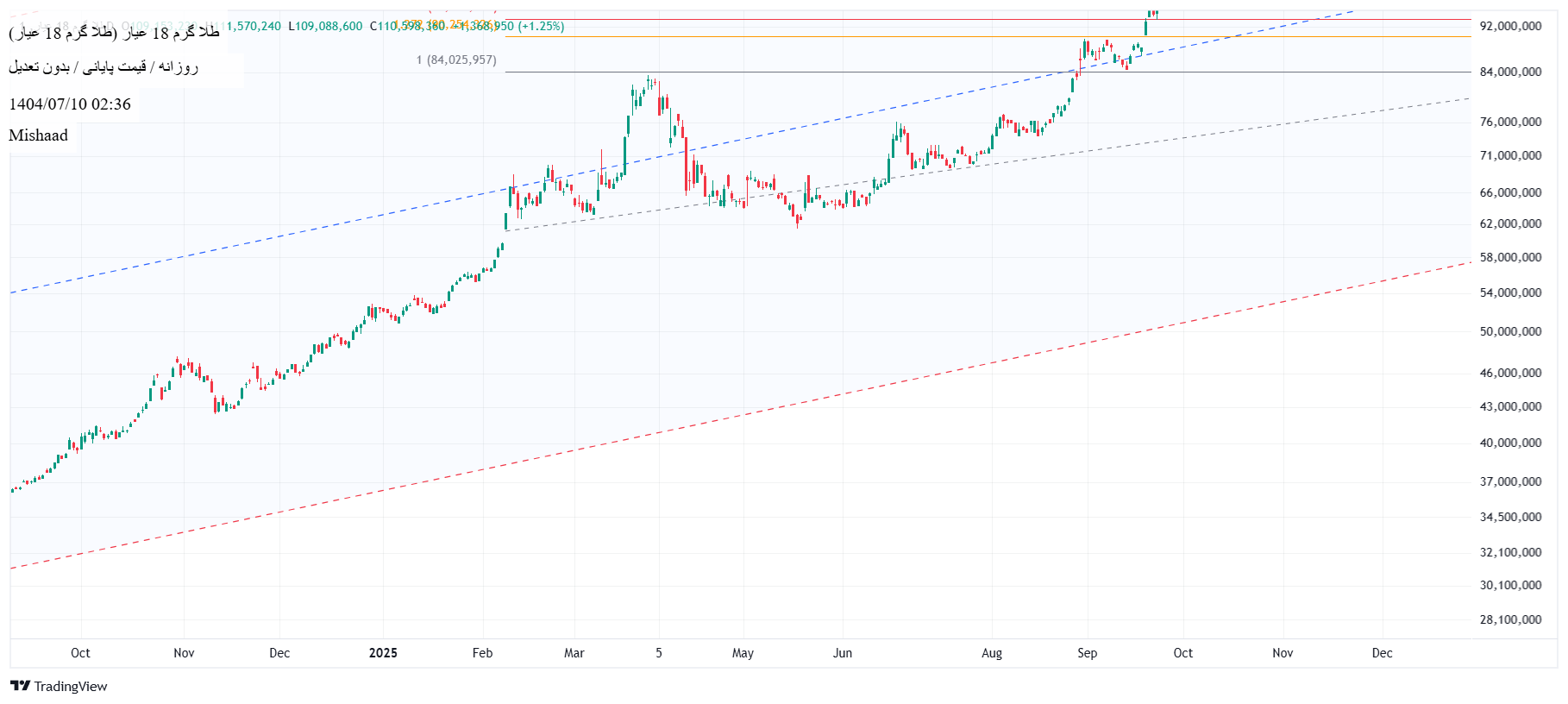Click the 2025 label on time axis

pos(383,653)
